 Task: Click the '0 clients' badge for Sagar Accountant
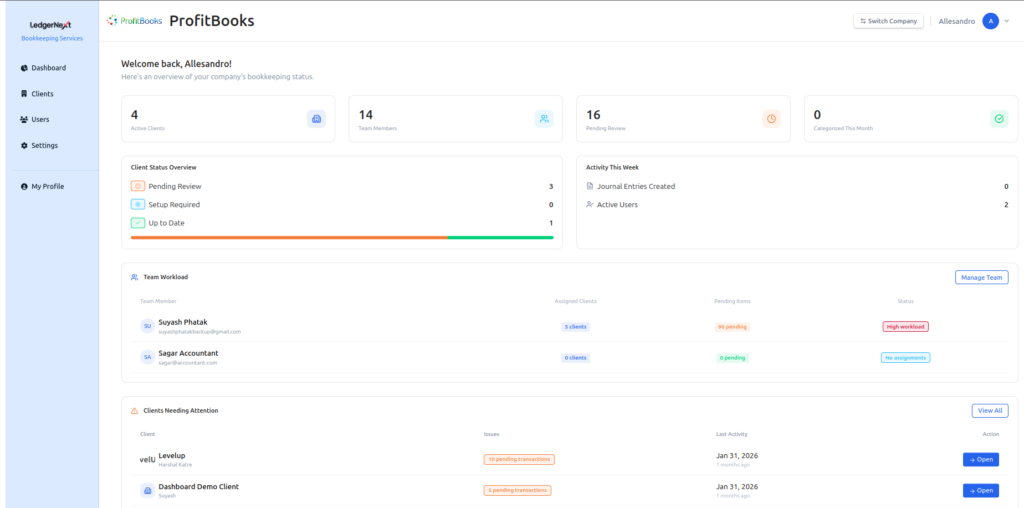(x=575, y=358)
